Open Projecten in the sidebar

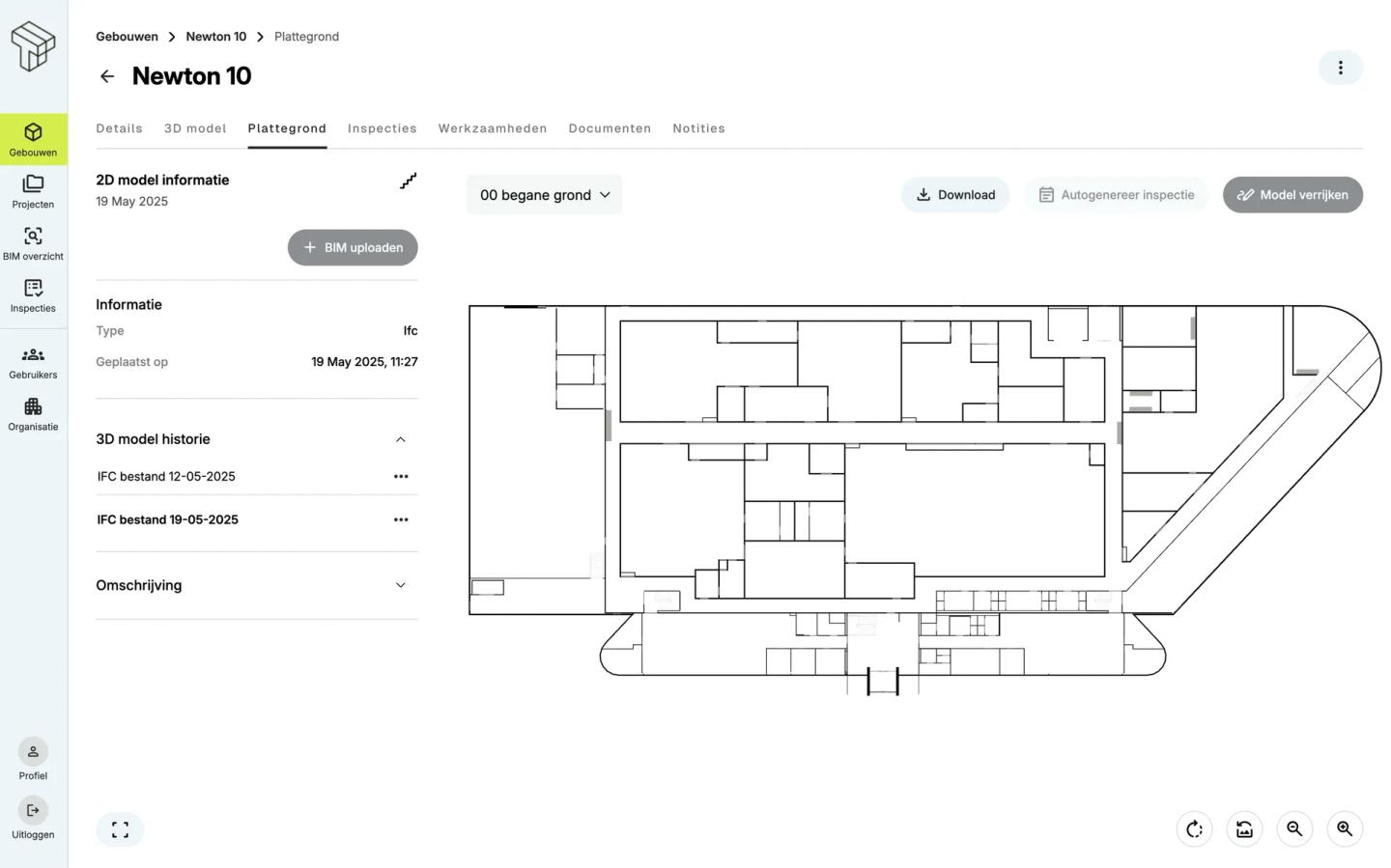coord(33,191)
